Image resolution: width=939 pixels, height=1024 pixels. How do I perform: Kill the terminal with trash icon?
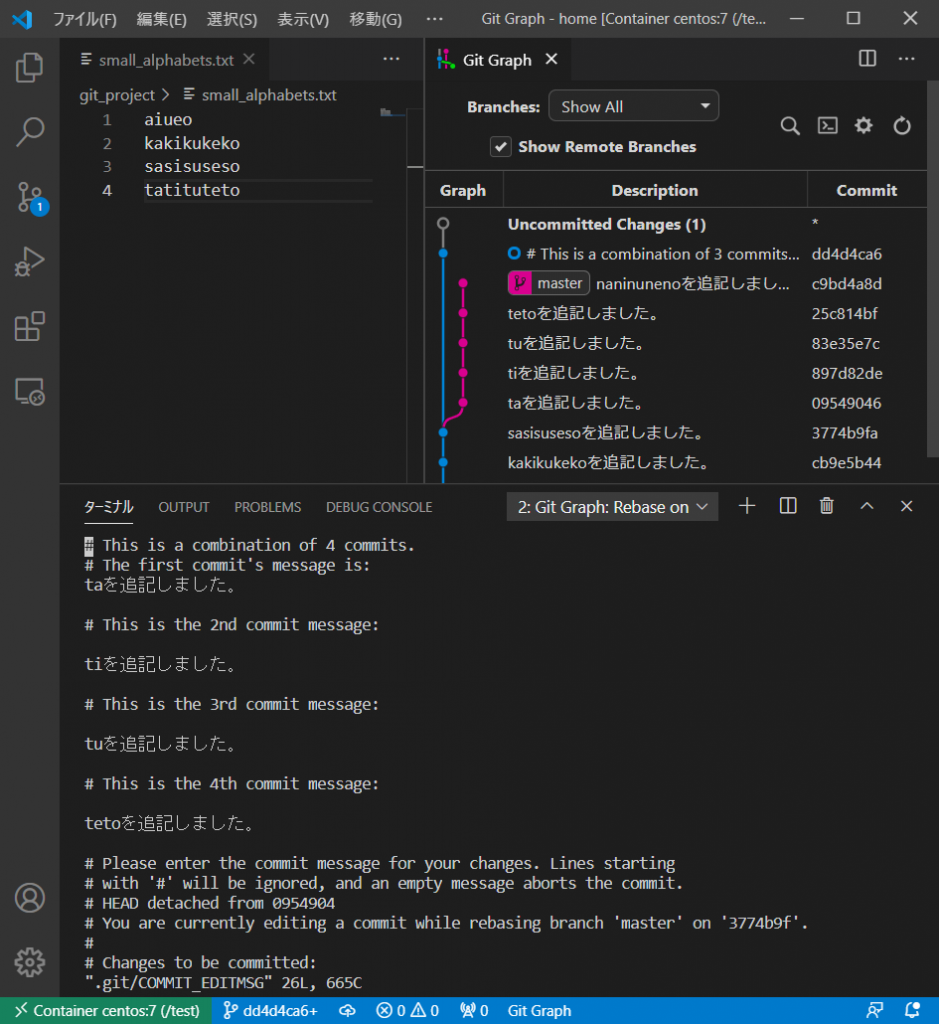click(826, 506)
